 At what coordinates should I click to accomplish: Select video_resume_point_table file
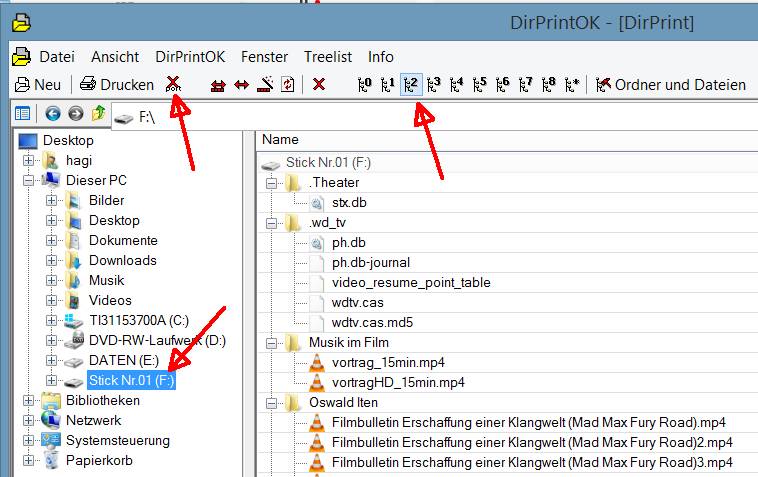(411, 282)
